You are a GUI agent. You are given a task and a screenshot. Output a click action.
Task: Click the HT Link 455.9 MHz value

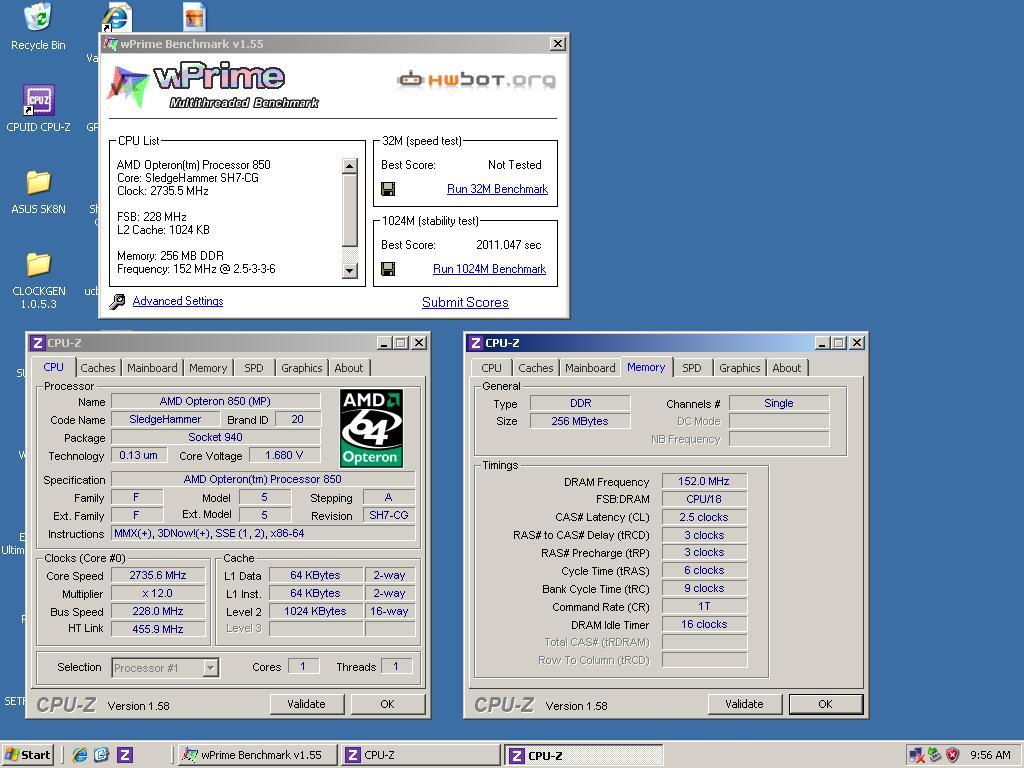pos(158,629)
